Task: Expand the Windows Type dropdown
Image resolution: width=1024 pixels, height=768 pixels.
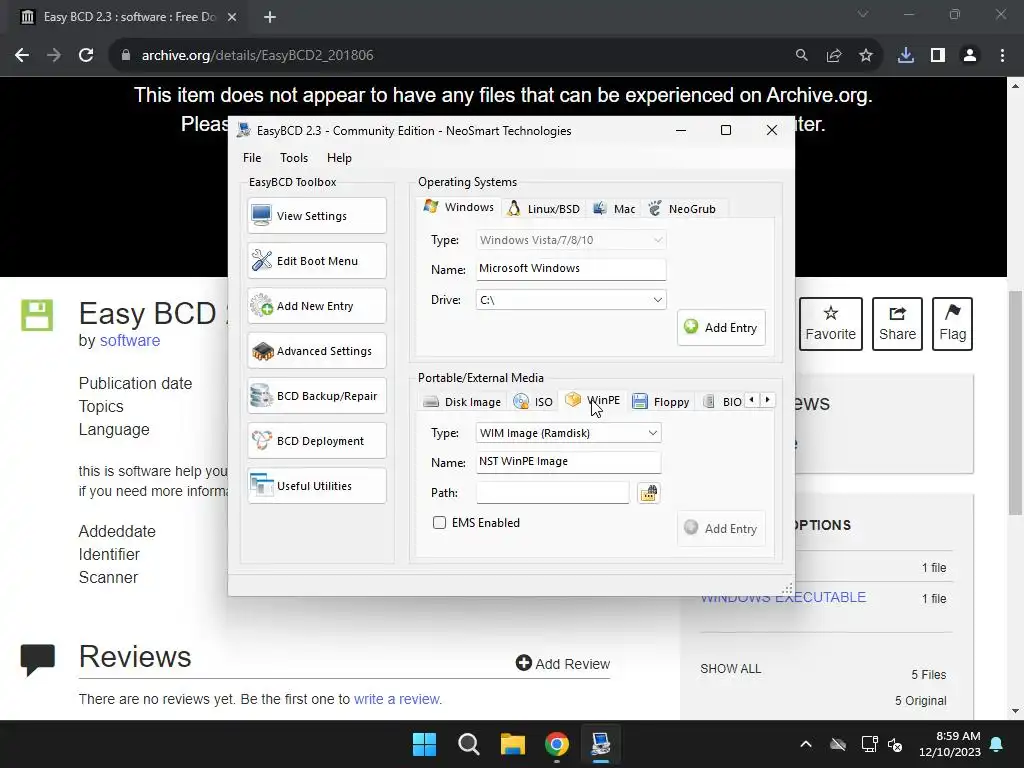Action: pyautogui.click(x=571, y=240)
